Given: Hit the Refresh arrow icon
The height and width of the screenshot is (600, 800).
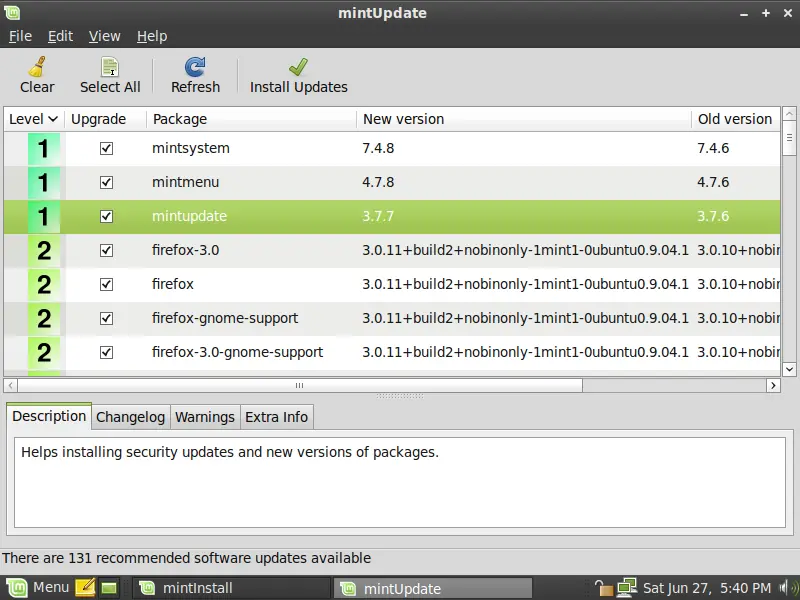Looking at the screenshot, I should pyautogui.click(x=195, y=67).
